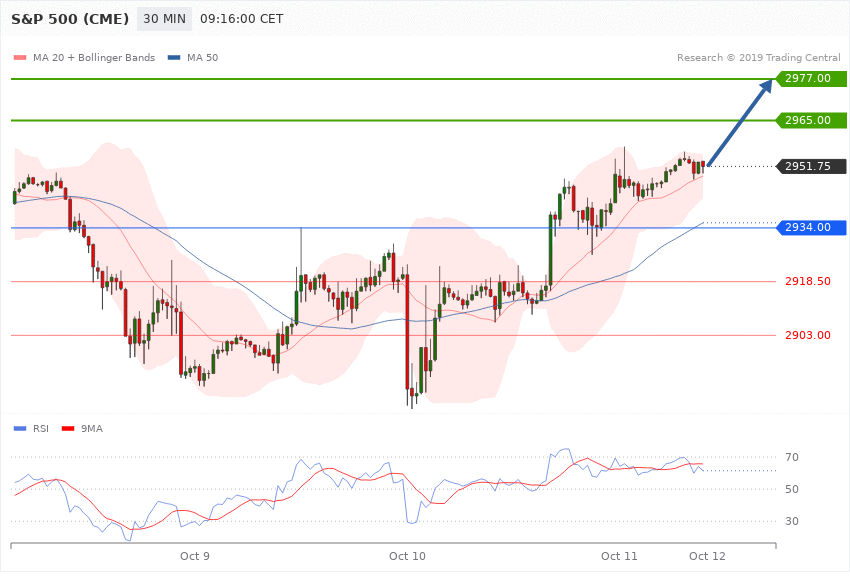
Task: Click the MA 50 blue legend swatch
Action: tap(174, 57)
